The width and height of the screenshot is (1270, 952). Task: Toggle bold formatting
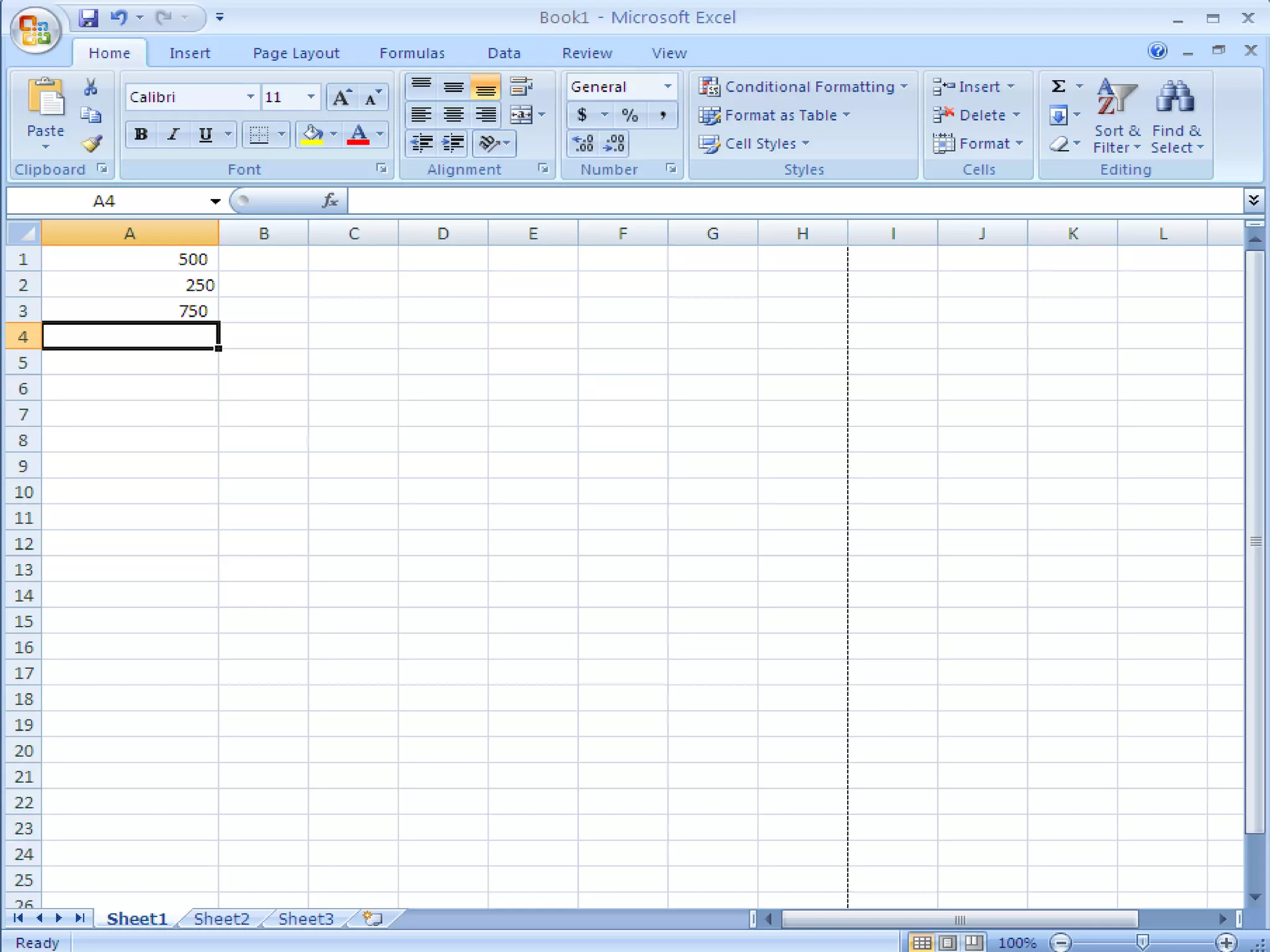141,134
